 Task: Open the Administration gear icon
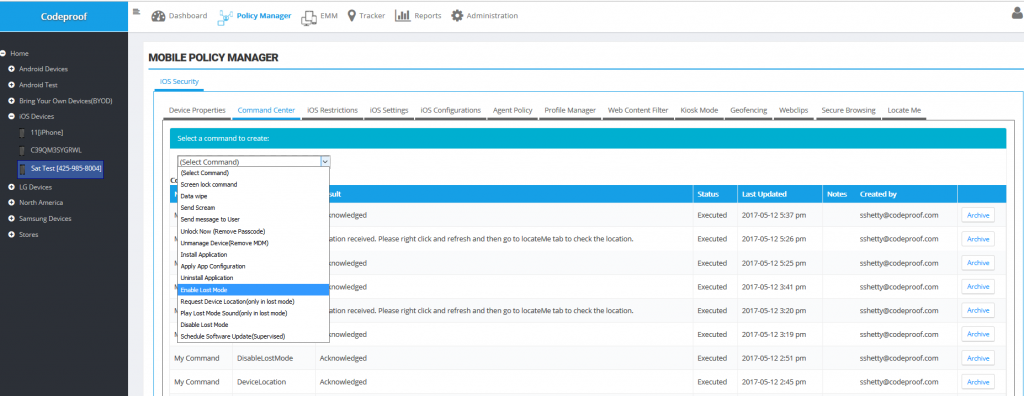coord(457,16)
